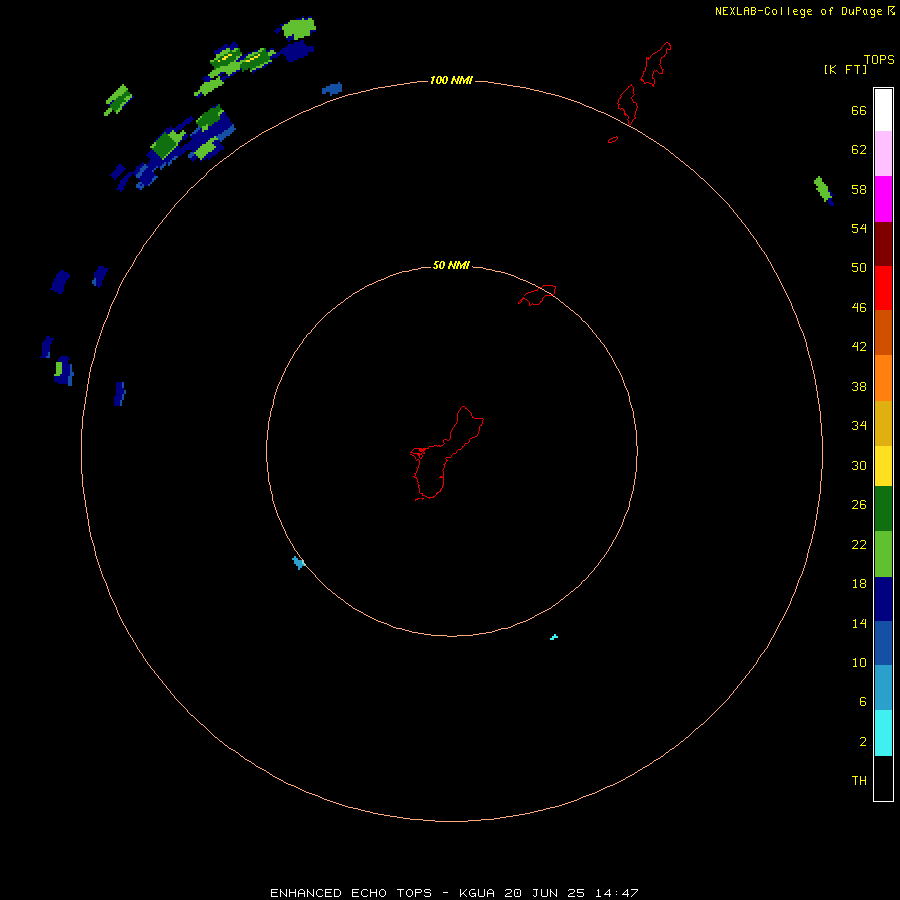
Task: Click the light green legend swatch
Action: (883, 554)
